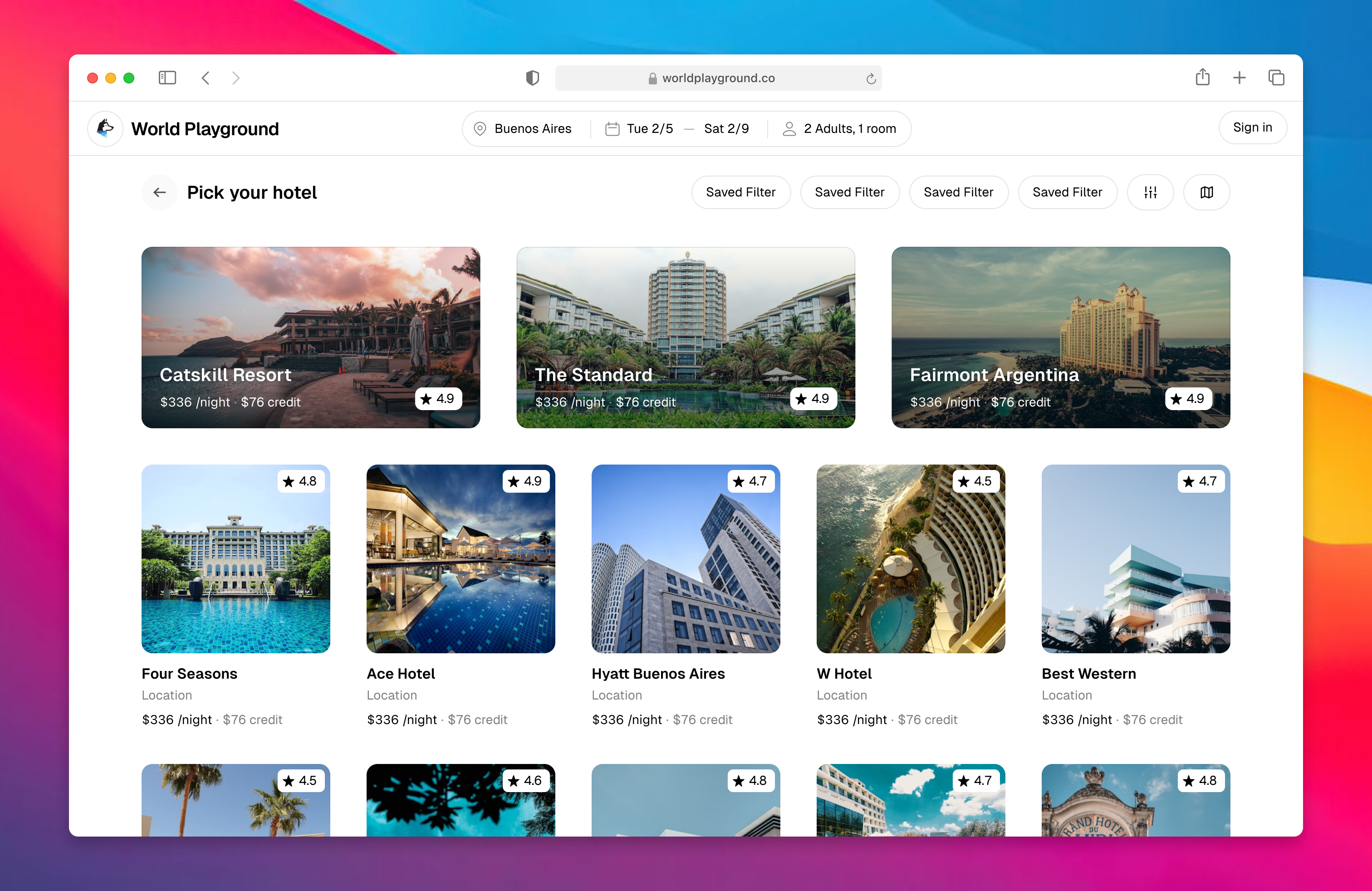Click the calendar icon by Tue 2/5
Viewport: 1372px width, 891px height.
coord(612,128)
